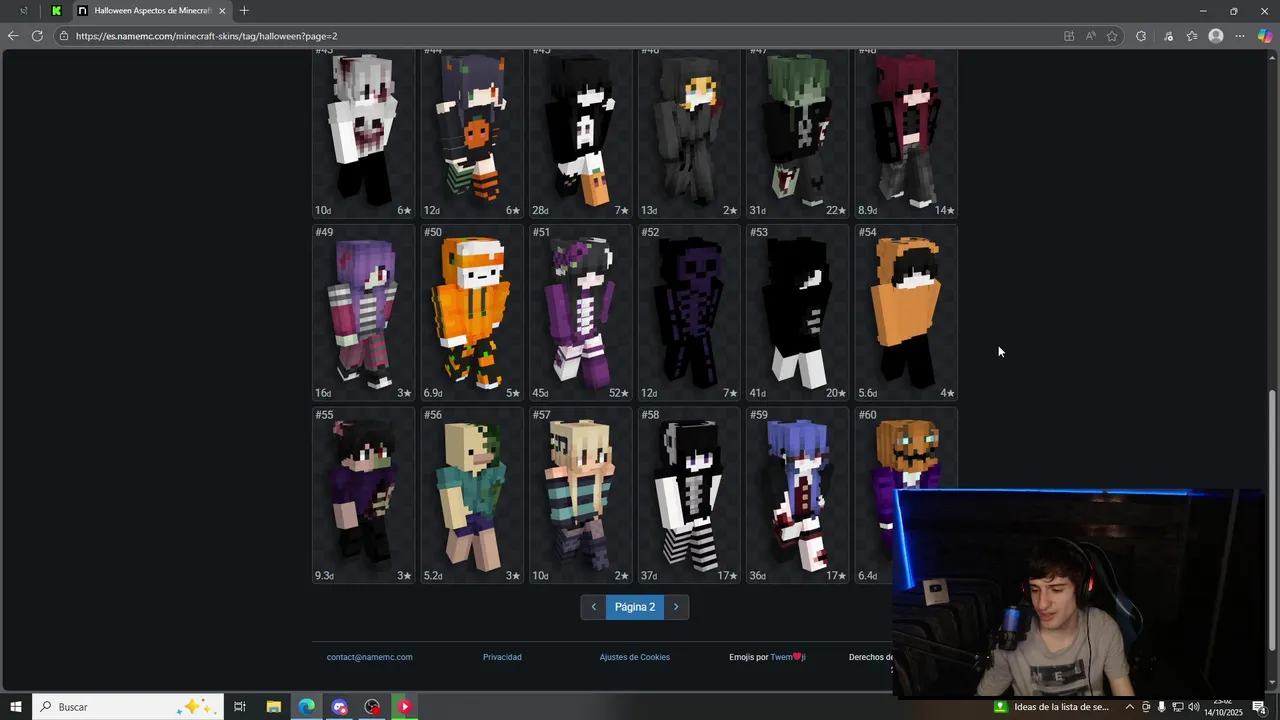Click the taskbar Buscar search box
This screenshot has width=1280, height=720.
(127, 707)
